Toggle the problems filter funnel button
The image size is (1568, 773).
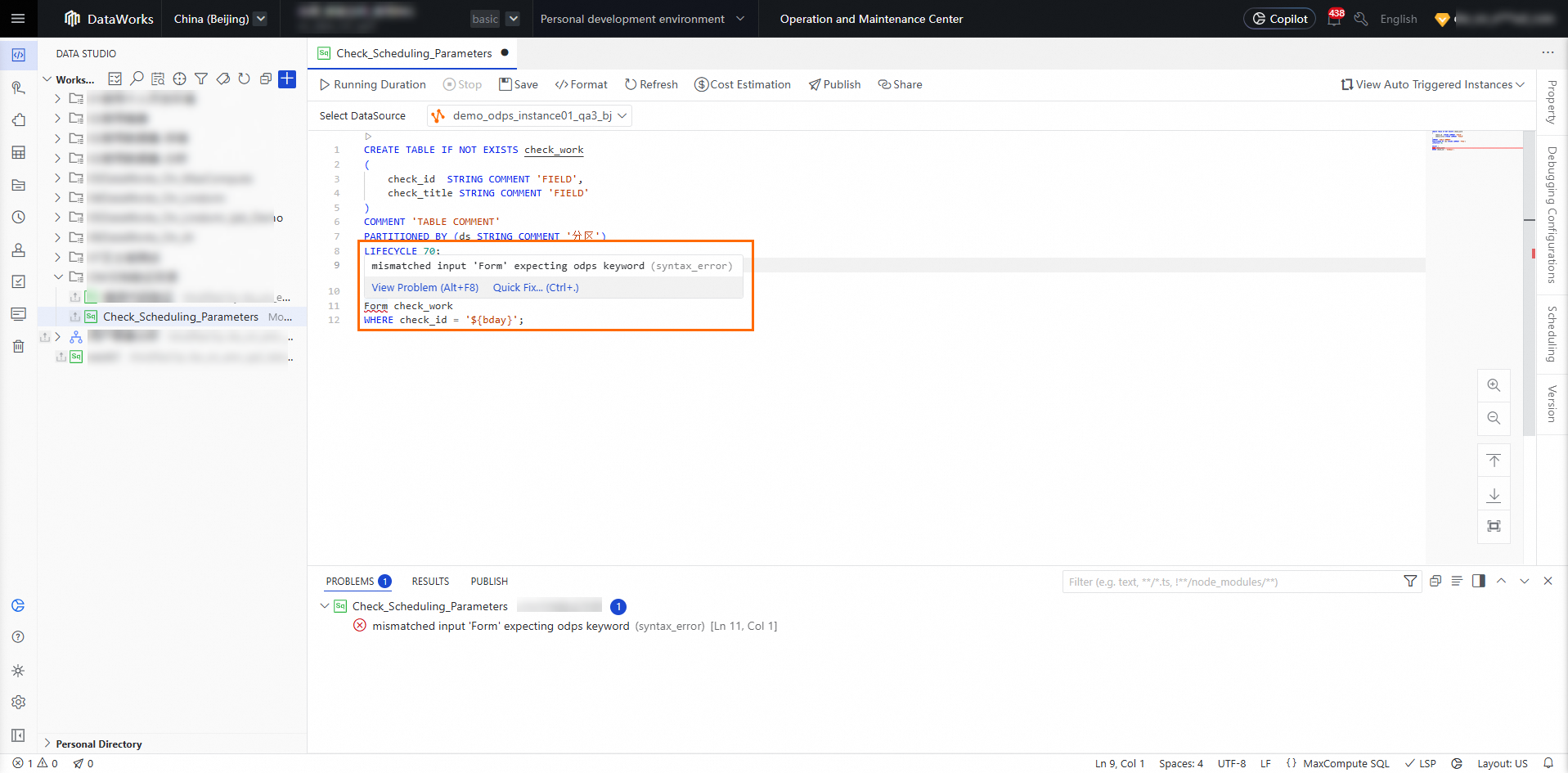(1410, 581)
